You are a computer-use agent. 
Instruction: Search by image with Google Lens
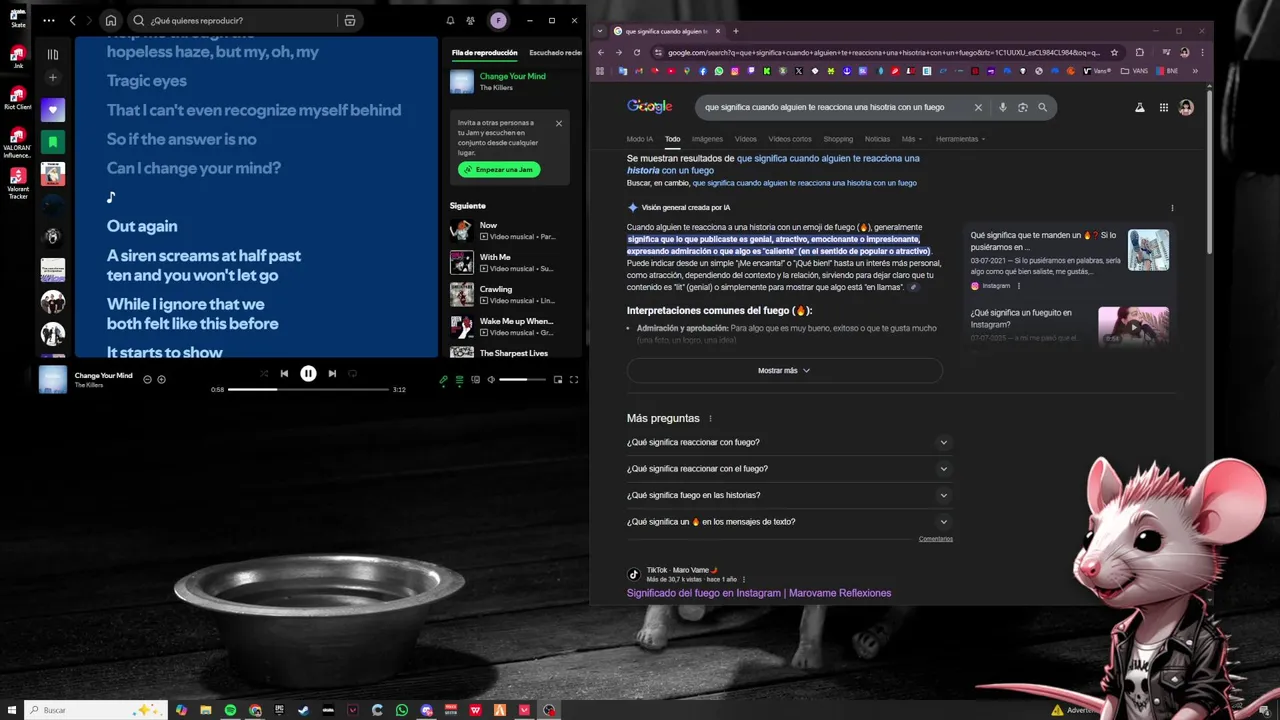pos(1022,107)
